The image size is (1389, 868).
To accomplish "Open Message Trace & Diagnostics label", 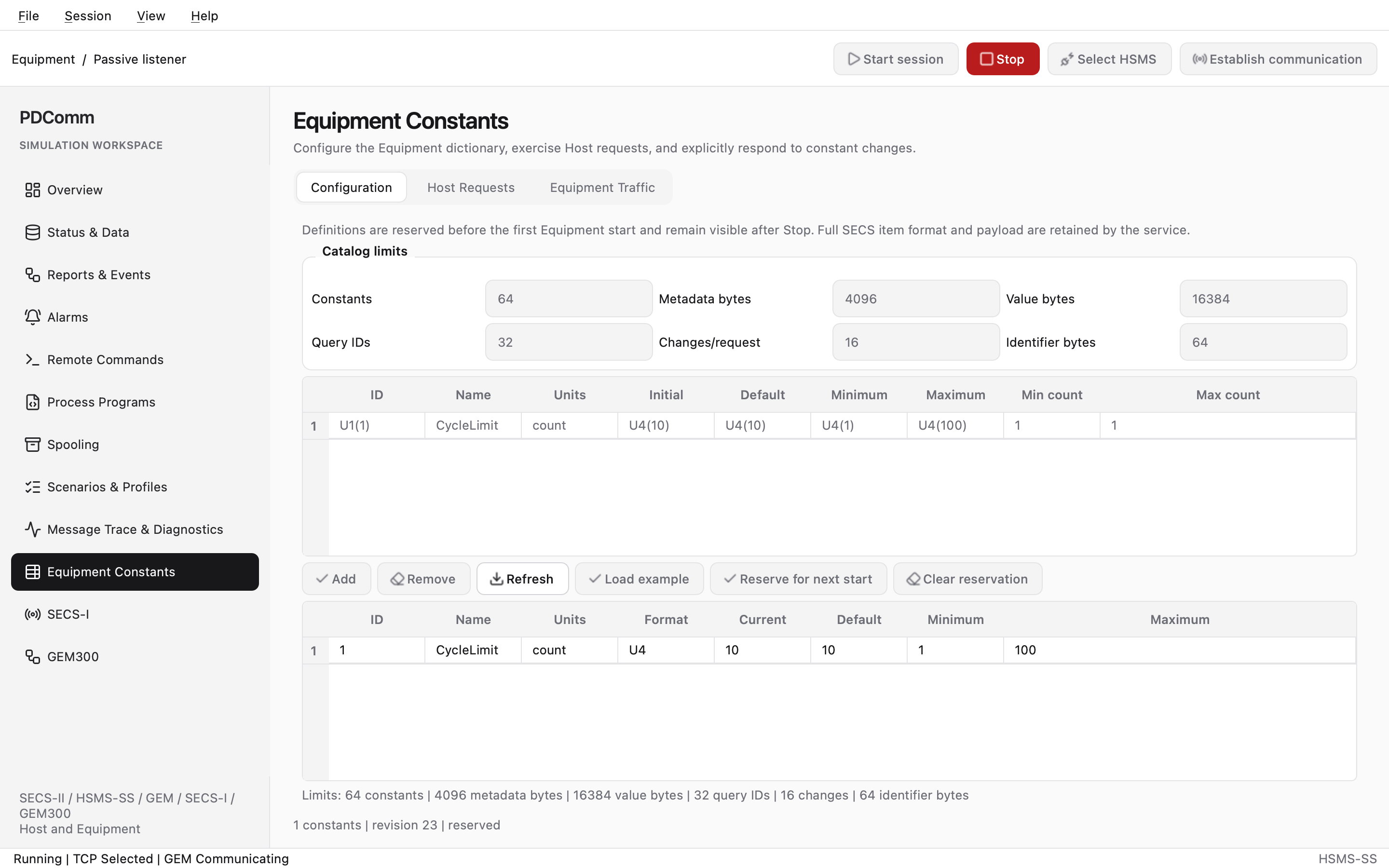I will coord(135,530).
